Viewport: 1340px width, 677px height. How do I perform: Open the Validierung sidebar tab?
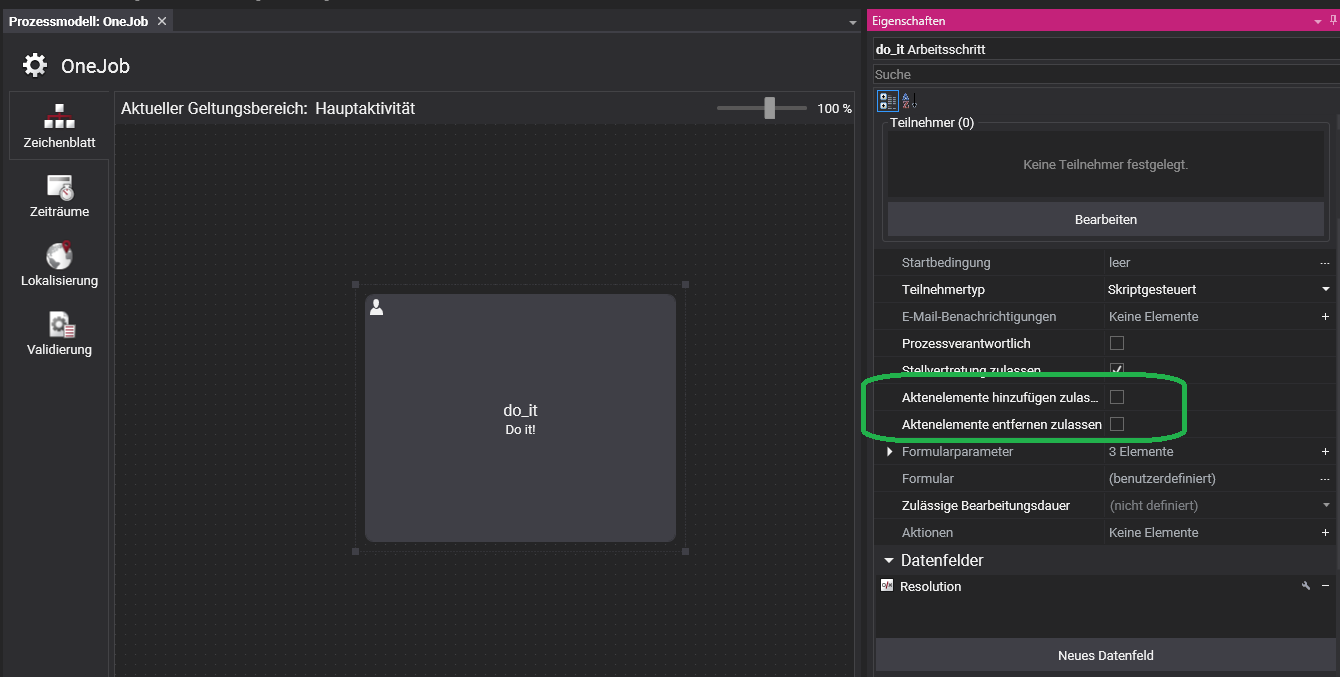coord(59,333)
